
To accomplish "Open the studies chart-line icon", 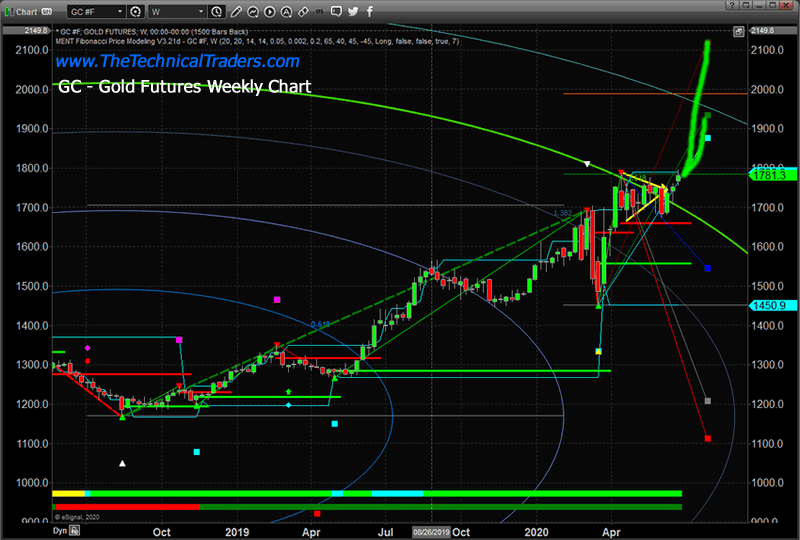I will (253, 12).
